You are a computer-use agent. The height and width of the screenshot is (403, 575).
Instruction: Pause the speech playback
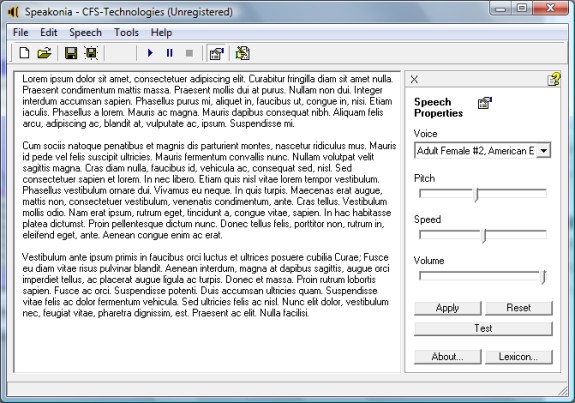[169, 53]
